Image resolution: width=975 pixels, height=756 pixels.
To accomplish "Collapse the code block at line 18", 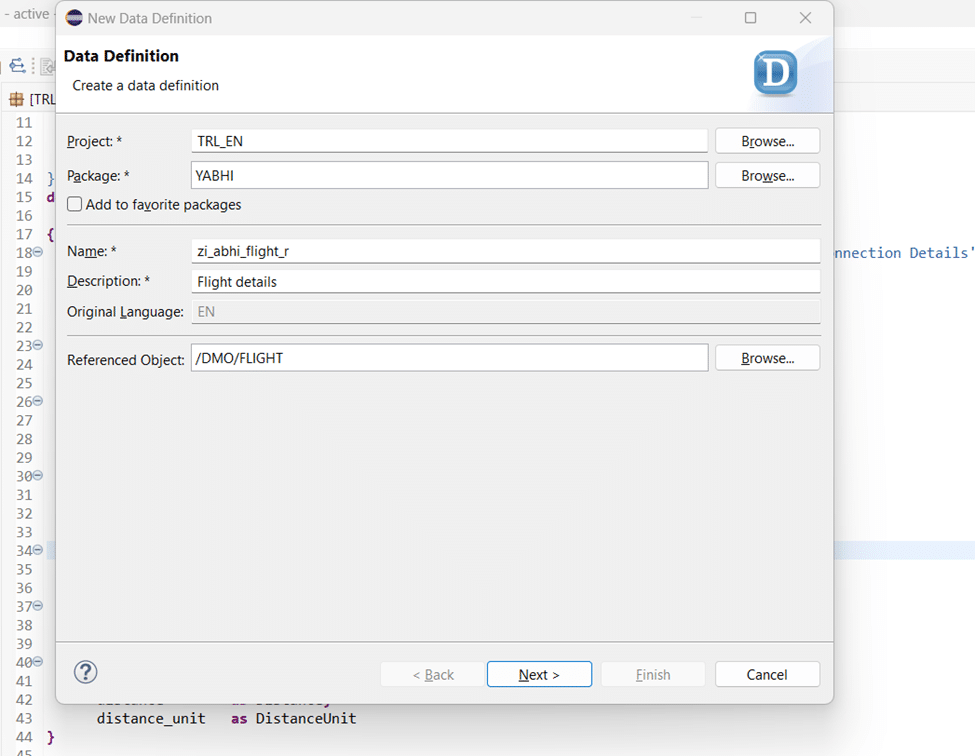I will pyautogui.click(x=38, y=253).
